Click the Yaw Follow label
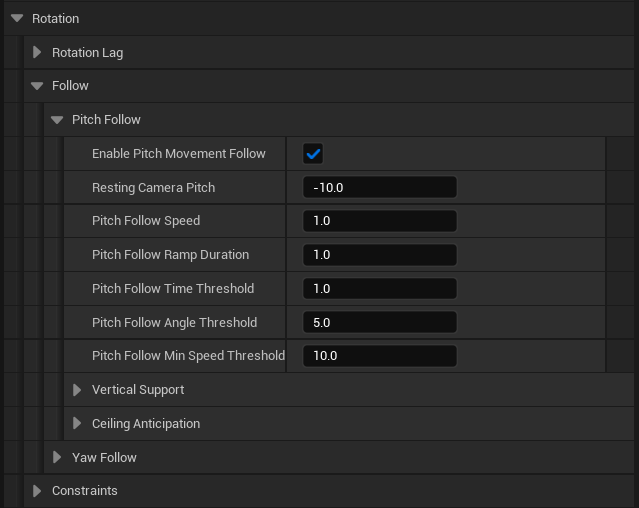The width and height of the screenshot is (639, 508). point(104,458)
